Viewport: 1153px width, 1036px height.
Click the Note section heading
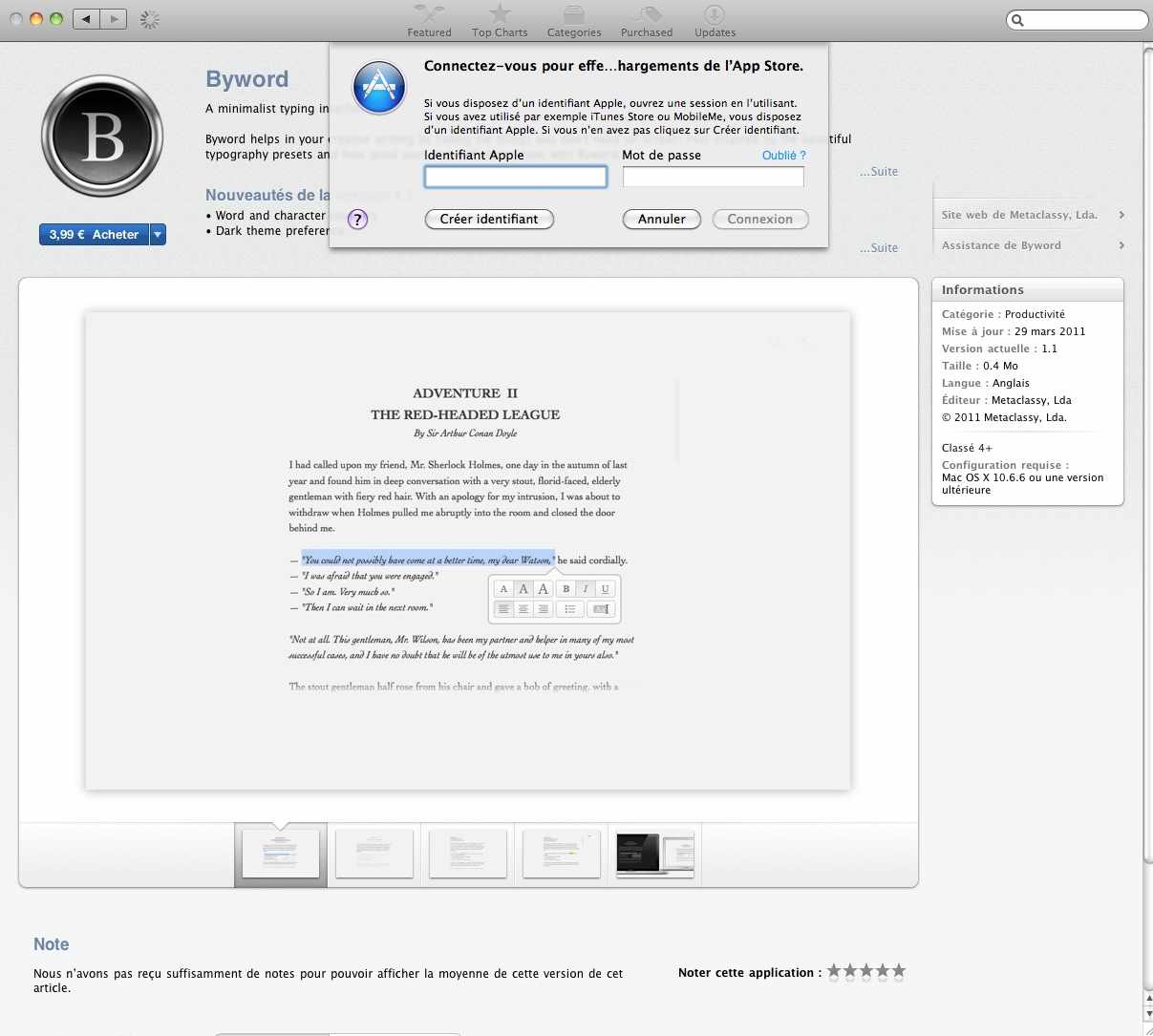tap(52, 944)
